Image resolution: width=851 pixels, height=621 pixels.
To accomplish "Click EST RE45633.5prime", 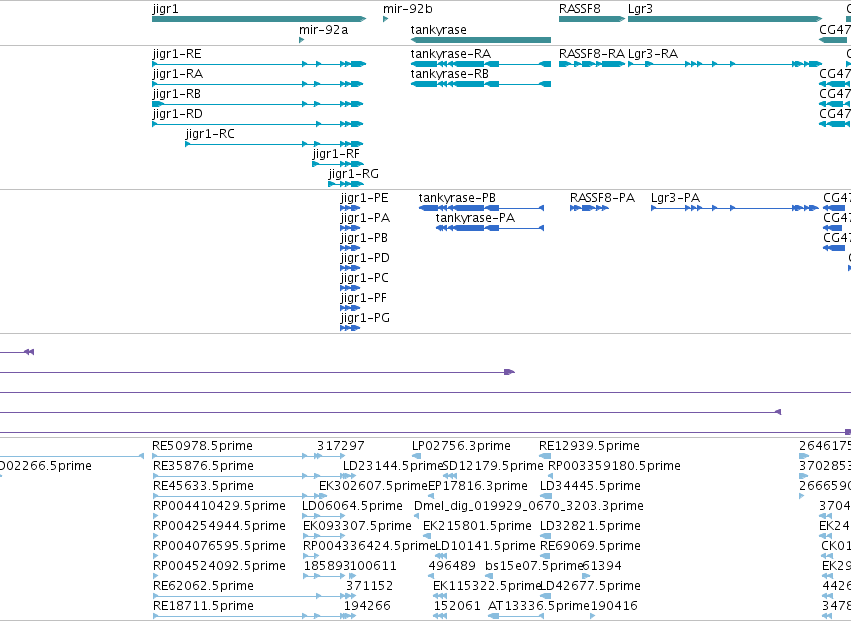I will (x=240, y=496).
